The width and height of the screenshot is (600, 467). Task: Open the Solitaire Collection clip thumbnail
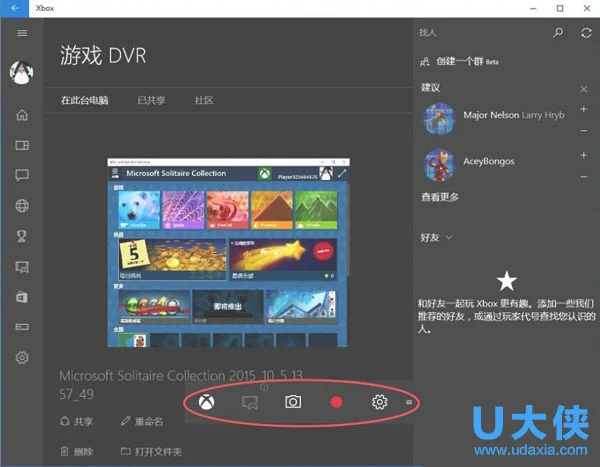pyautogui.click(x=228, y=253)
